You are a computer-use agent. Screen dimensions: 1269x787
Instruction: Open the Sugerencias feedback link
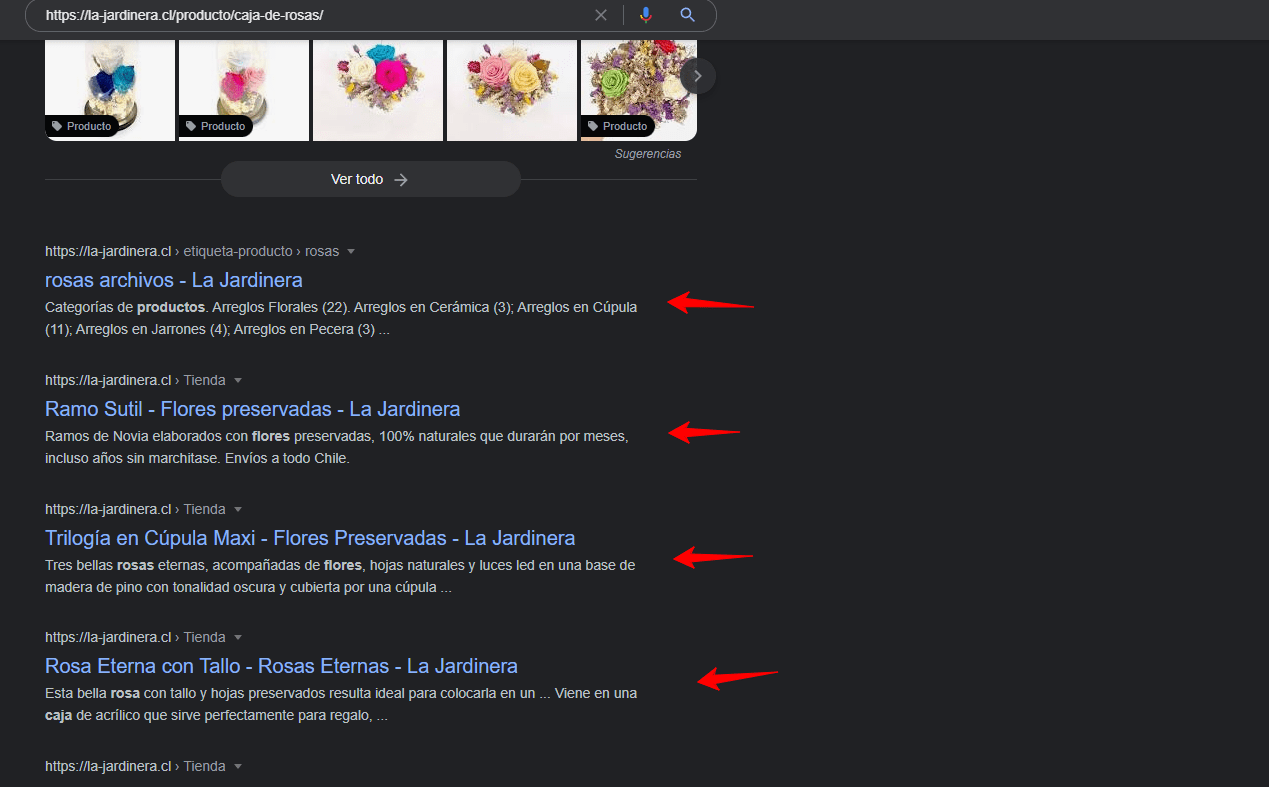click(648, 154)
